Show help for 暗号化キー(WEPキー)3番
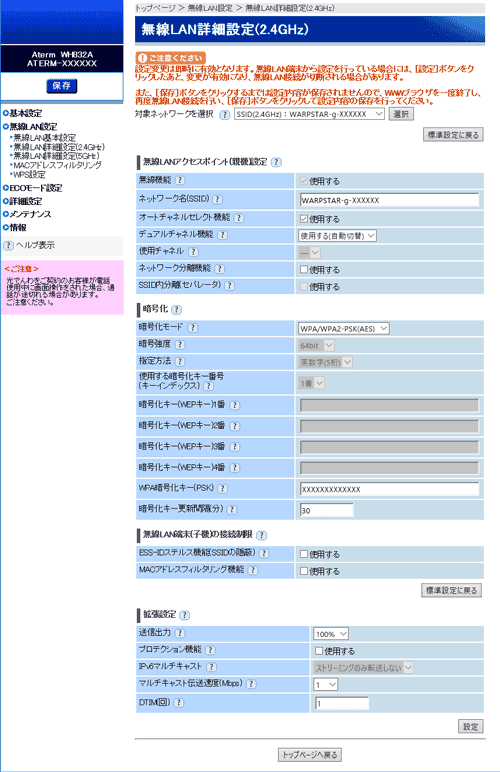This screenshot has height=772, width=500. [x=234, y=447]
